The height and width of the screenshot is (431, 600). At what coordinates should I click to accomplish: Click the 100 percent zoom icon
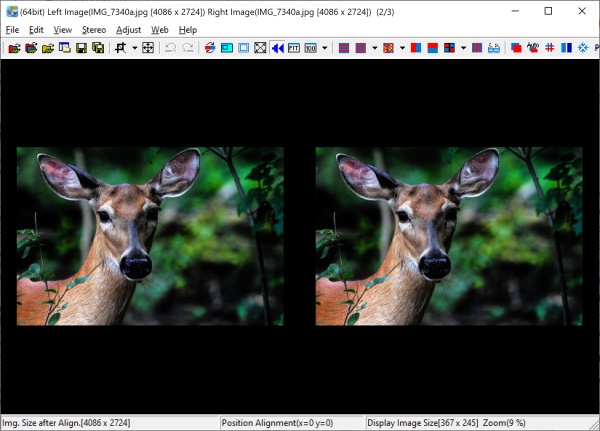pyautogui.click(x=311, y=48)
